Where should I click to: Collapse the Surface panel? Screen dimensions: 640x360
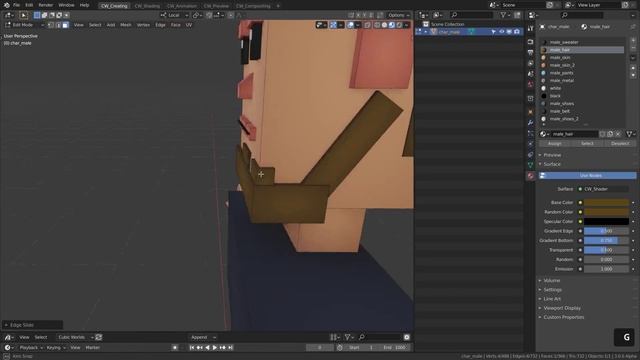coord(552,164)
